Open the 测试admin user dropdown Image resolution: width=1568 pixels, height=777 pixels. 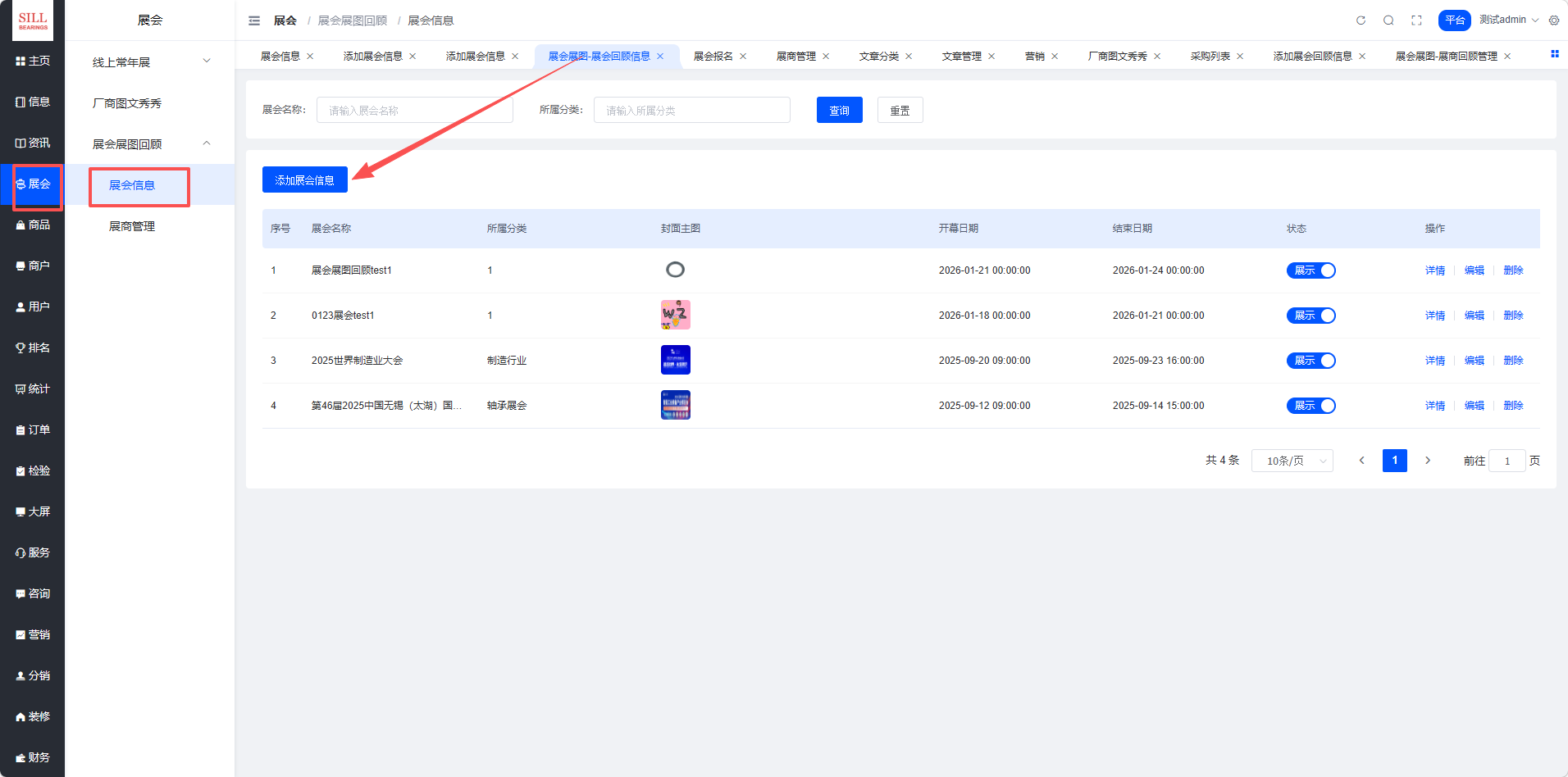pos(1508,20)
